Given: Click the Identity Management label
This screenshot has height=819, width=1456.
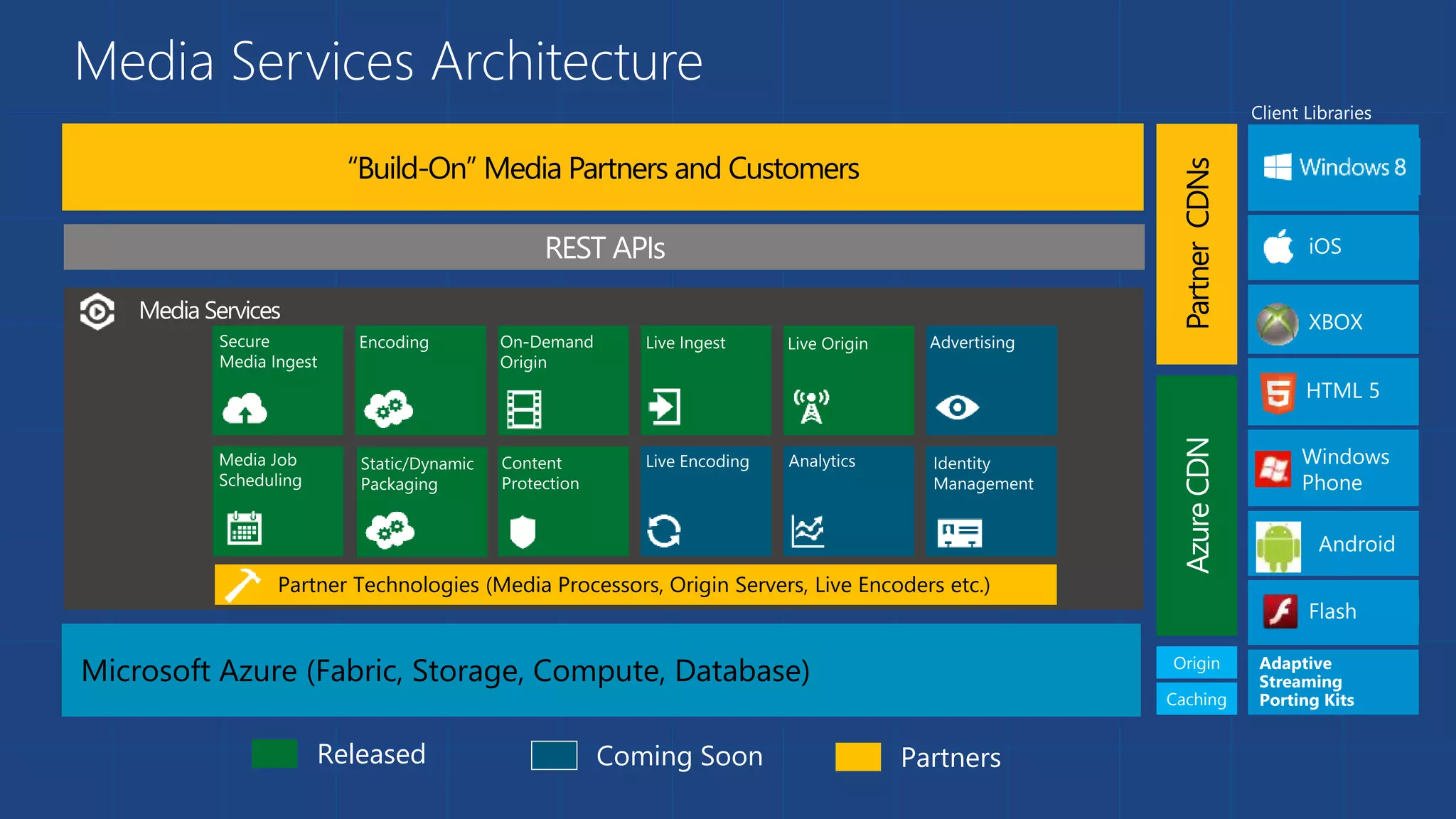Looking at the screenshot, I should 983,473.
